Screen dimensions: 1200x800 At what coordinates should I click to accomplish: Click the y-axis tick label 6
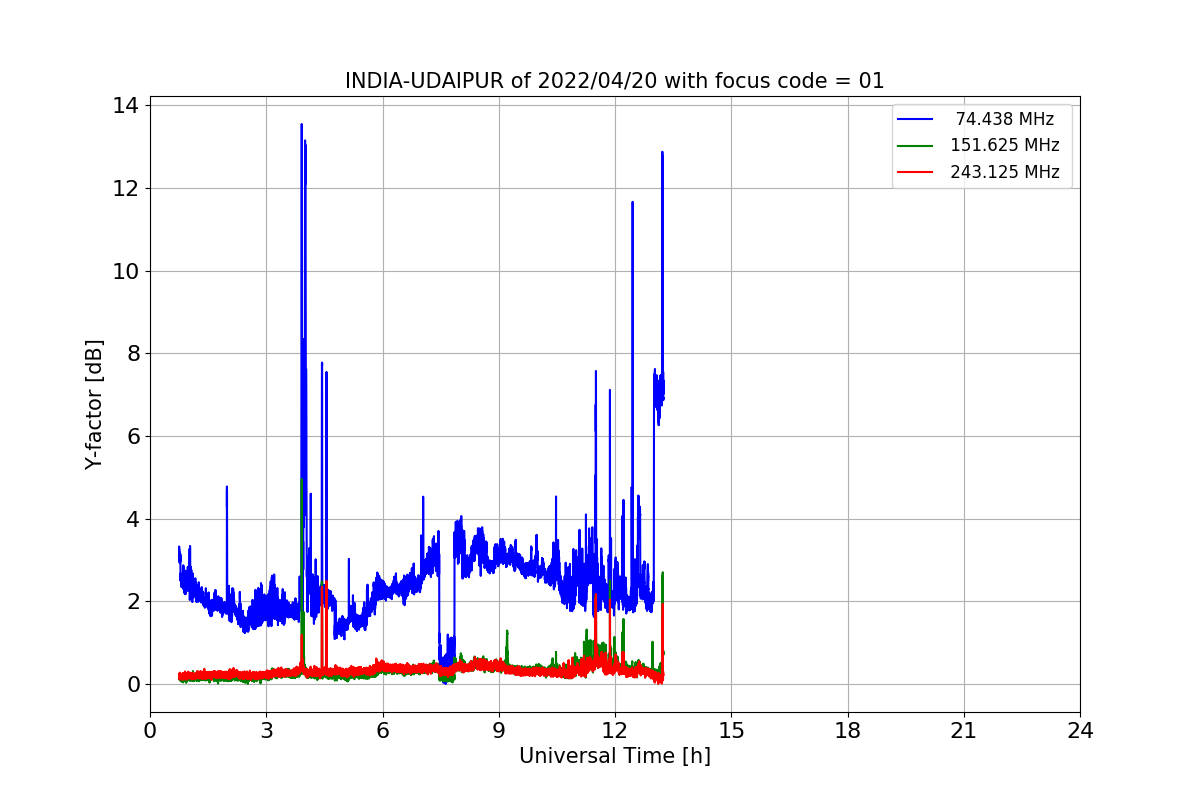tap(134, 436)
